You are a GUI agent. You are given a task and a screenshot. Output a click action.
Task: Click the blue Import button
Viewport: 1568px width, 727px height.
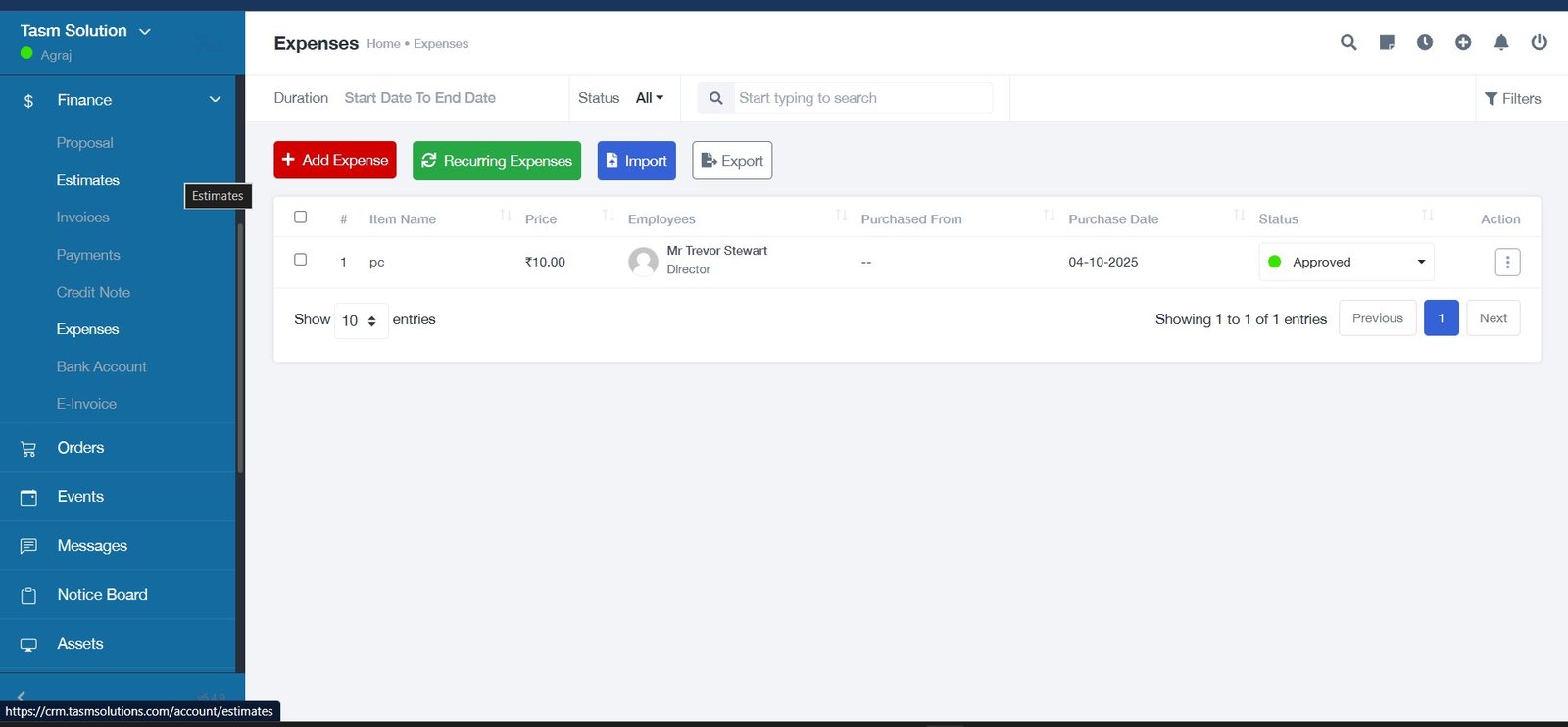637,161
